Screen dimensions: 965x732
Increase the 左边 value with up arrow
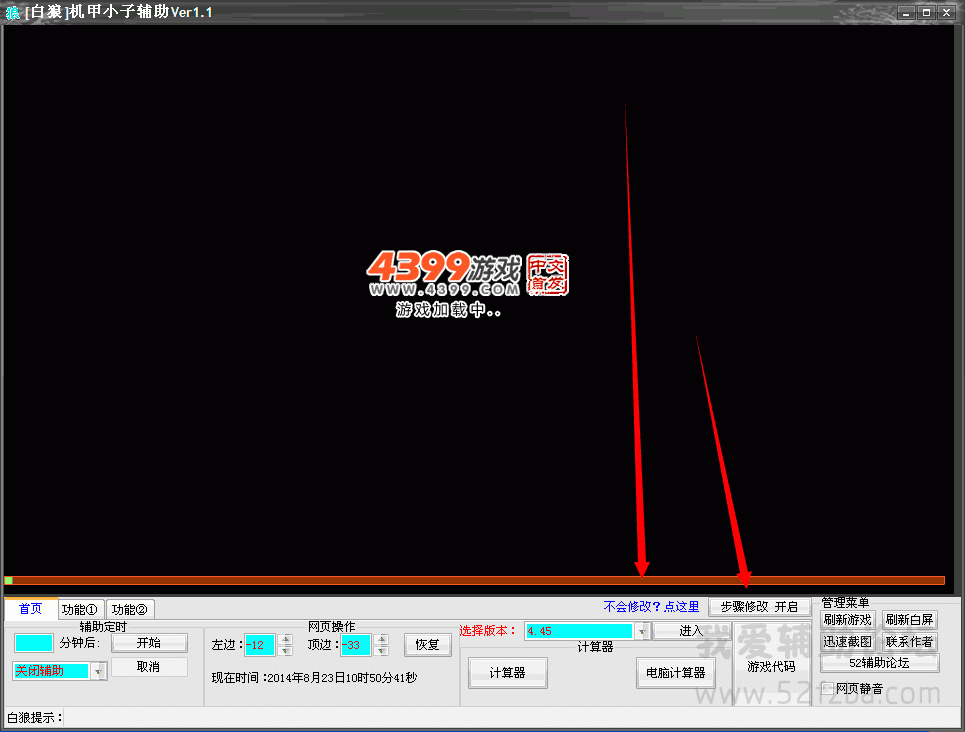[x=286, y=640]
